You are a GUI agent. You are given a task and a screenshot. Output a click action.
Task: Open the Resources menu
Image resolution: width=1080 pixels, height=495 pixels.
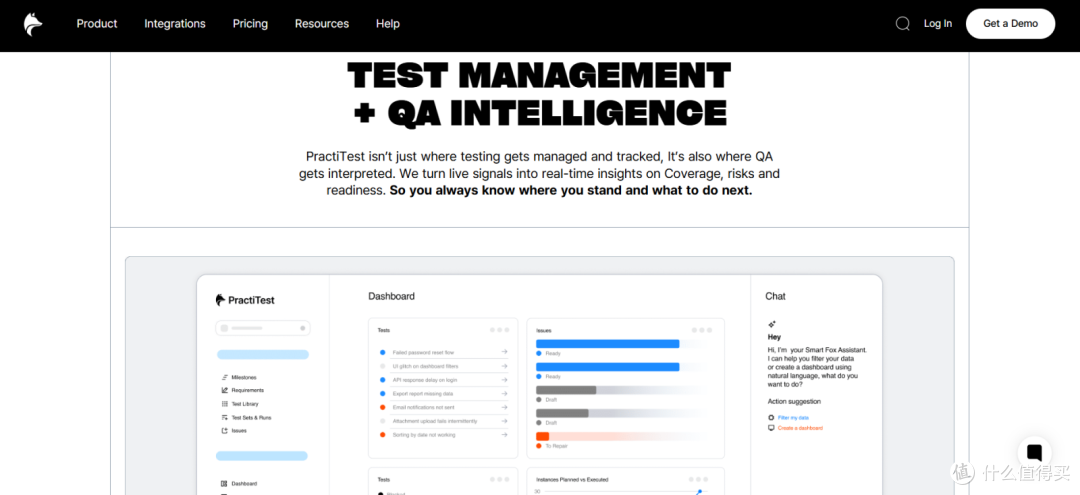click(322, 24)
